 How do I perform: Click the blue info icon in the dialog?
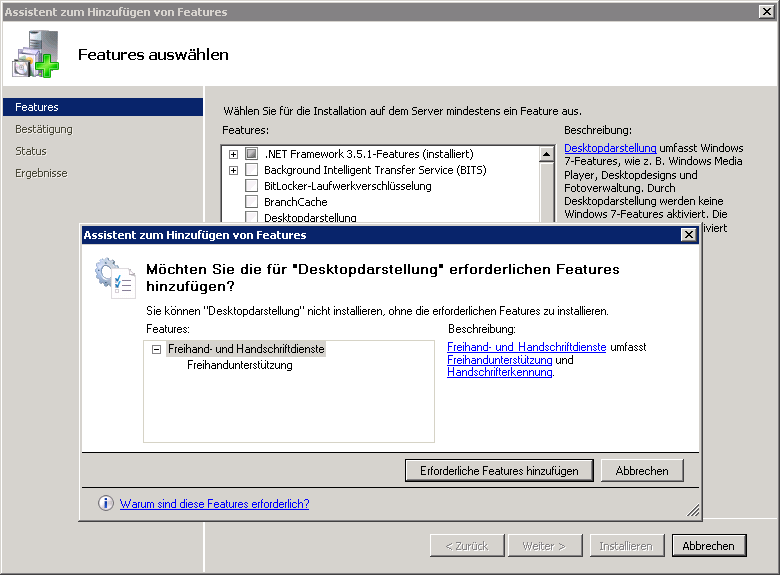point(105,504)
